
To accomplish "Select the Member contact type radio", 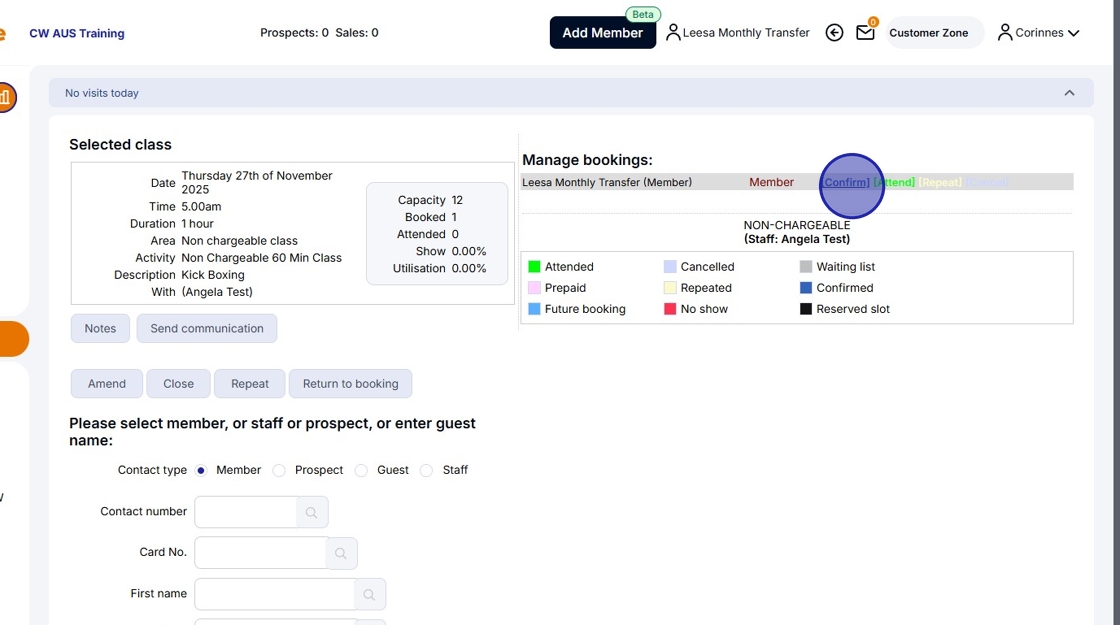I will click(x=201, y=470).
